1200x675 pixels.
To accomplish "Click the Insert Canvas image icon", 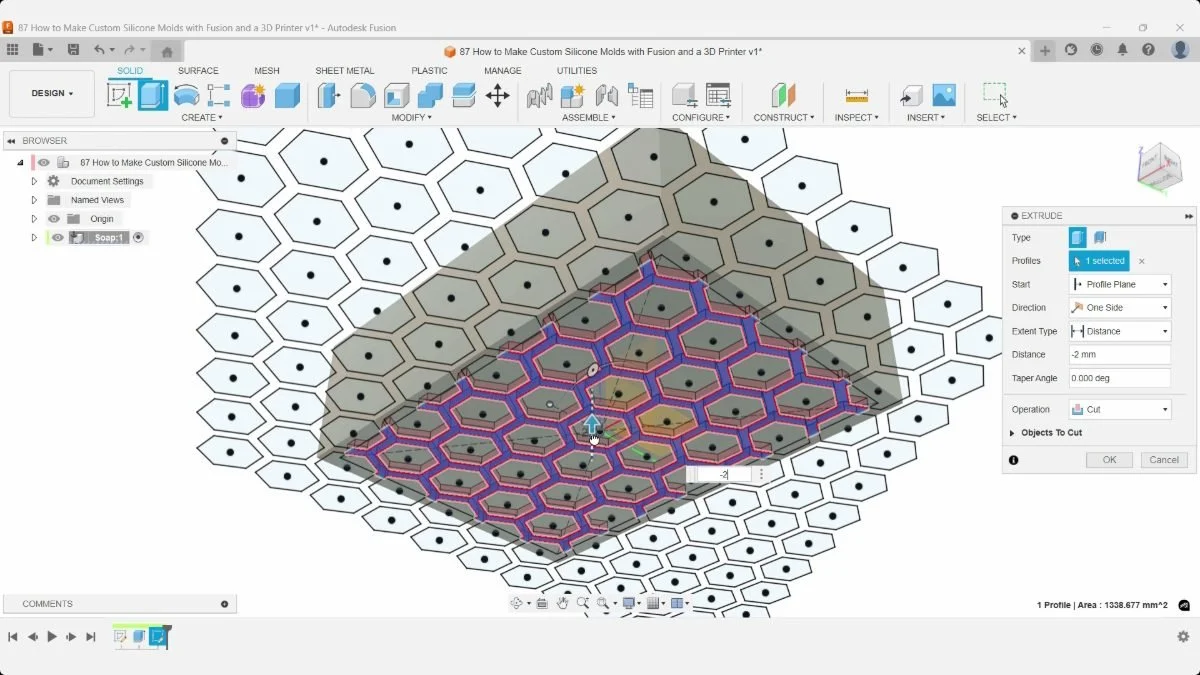I will pyautogui.click(x=944, y=95).
